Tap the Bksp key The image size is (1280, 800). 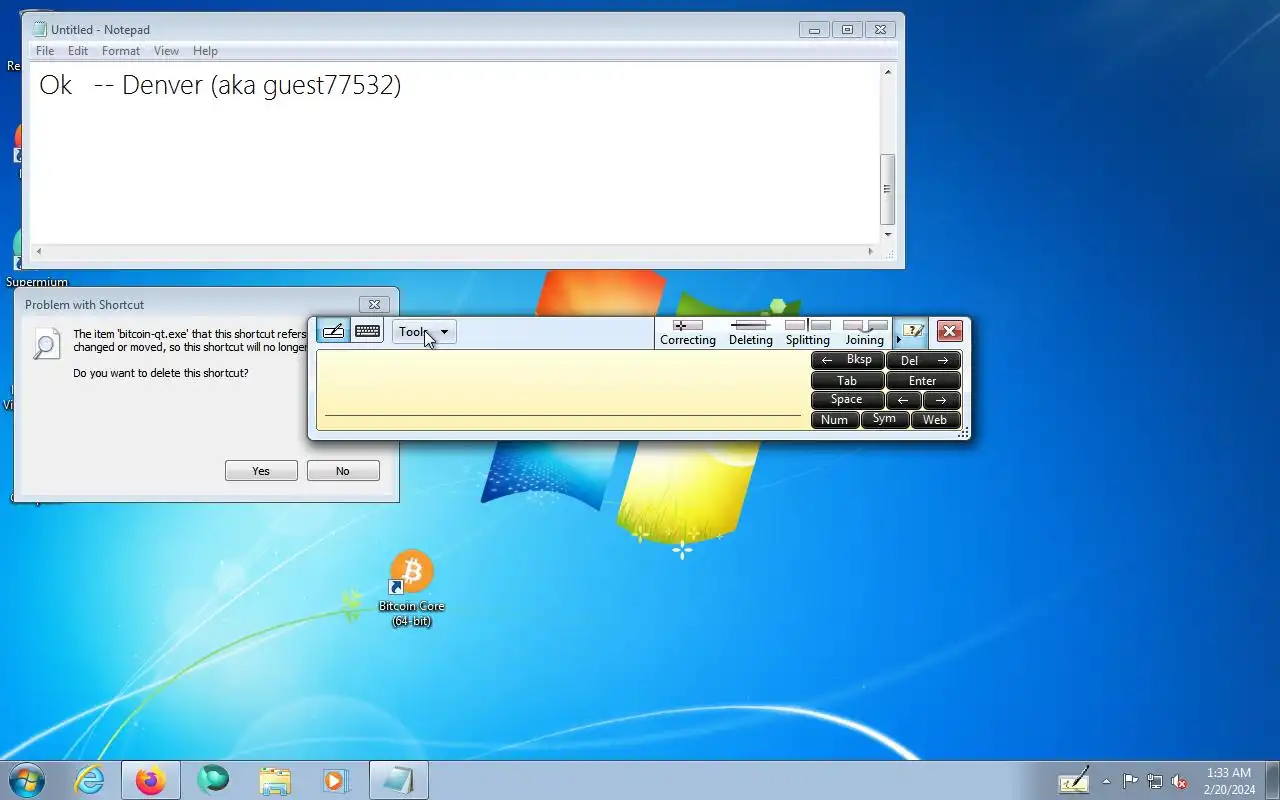click(x=847, y=360)
